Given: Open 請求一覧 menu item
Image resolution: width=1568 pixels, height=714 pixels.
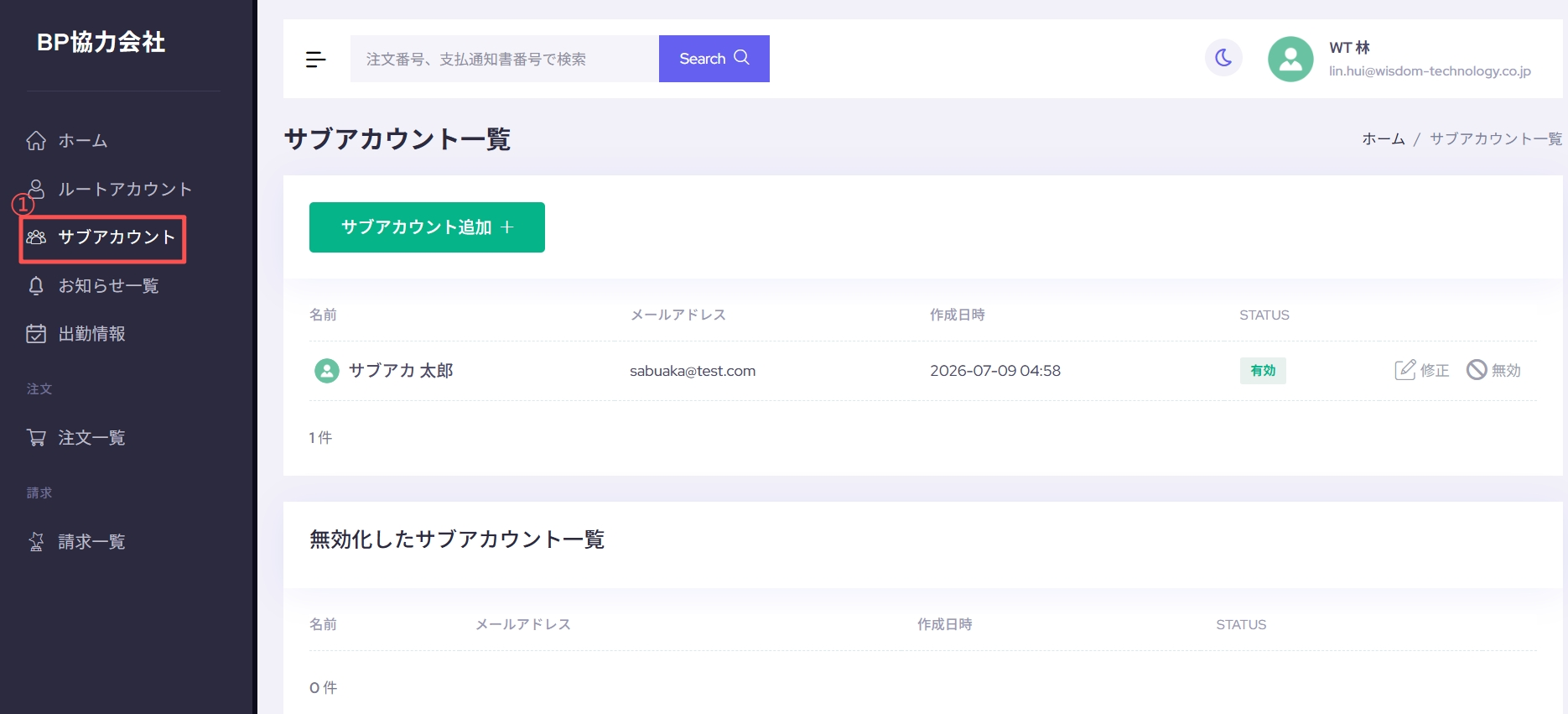Looking at the screenshot, I should click(x=91, y=542).
